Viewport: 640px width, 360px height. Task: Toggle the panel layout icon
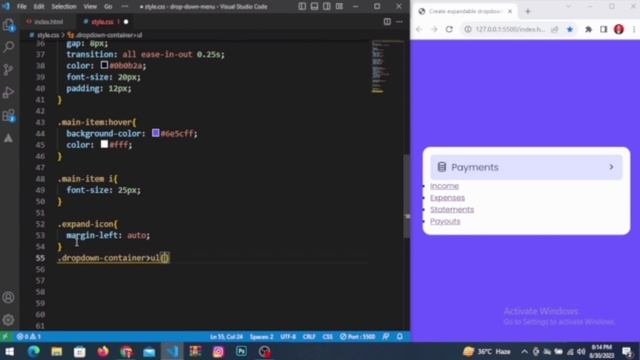314,7
